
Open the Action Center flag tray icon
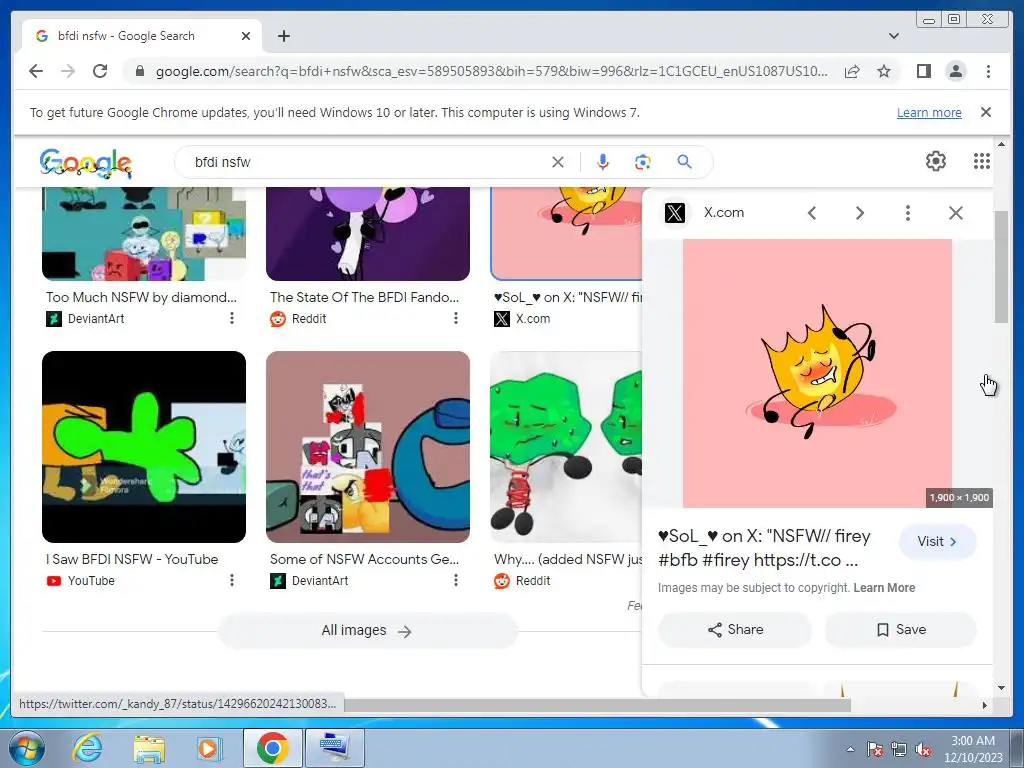(874, 749)
